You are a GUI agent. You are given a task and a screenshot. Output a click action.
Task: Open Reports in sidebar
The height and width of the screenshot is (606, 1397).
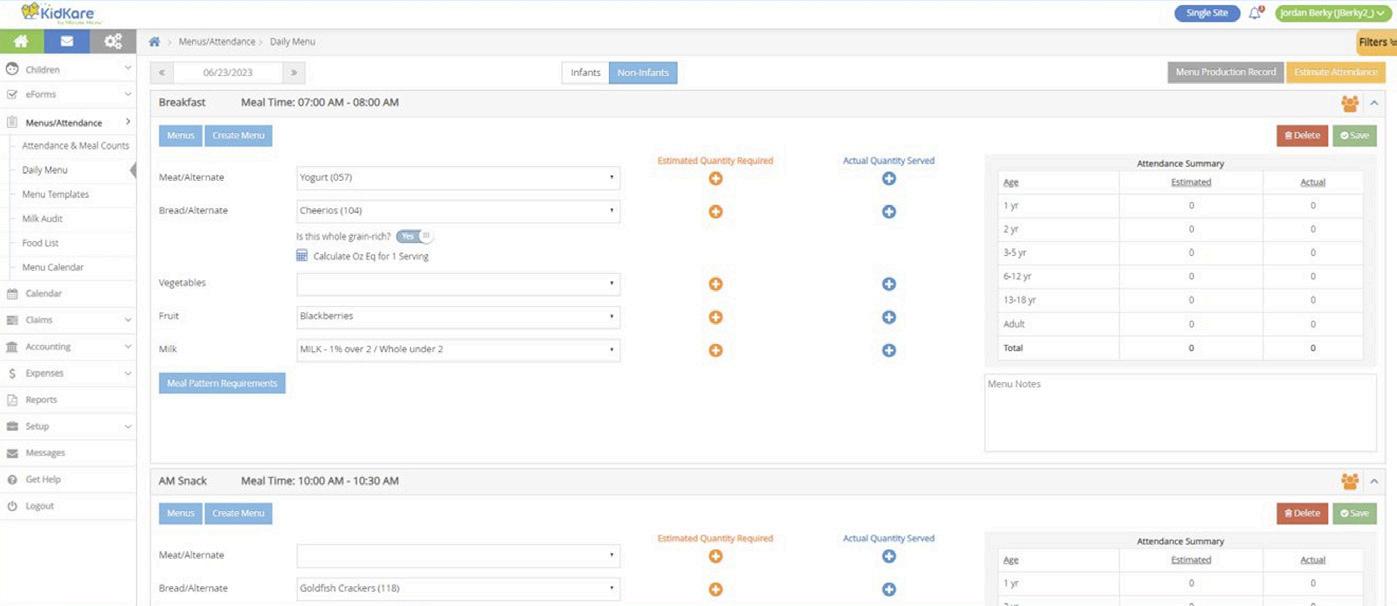68,400
